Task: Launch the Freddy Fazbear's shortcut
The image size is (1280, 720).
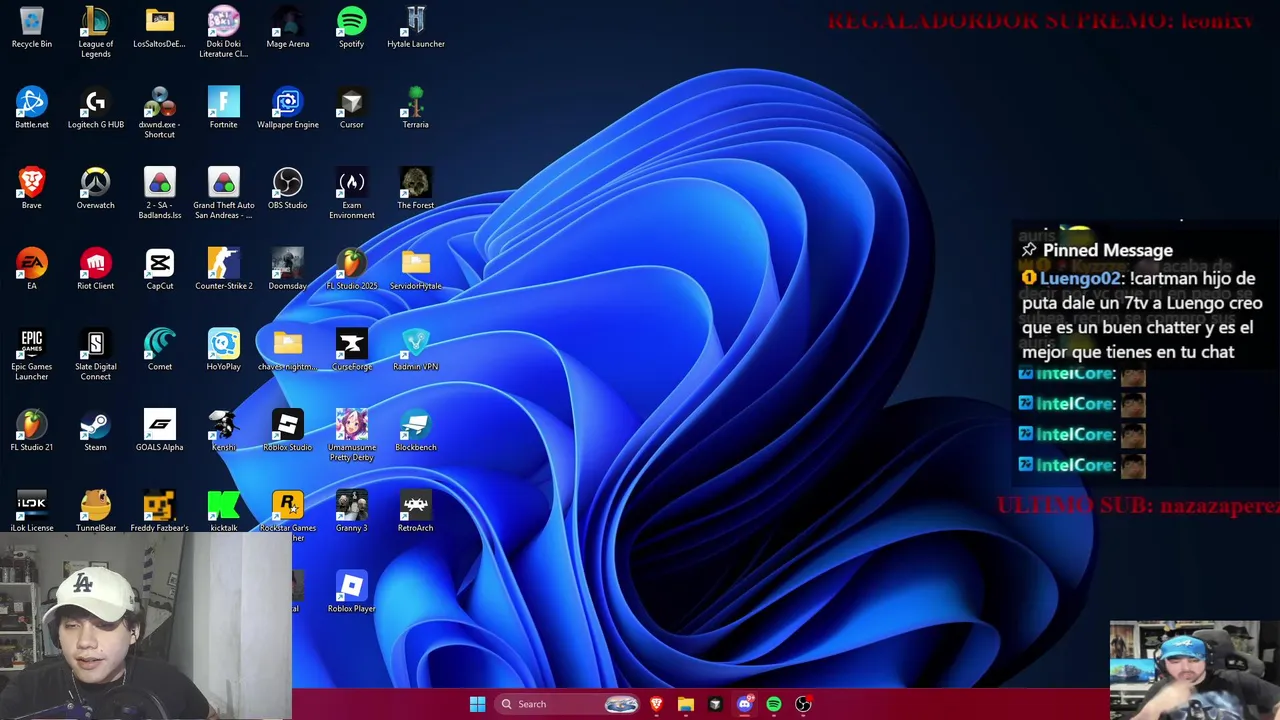Action: [x=160, y=511]
